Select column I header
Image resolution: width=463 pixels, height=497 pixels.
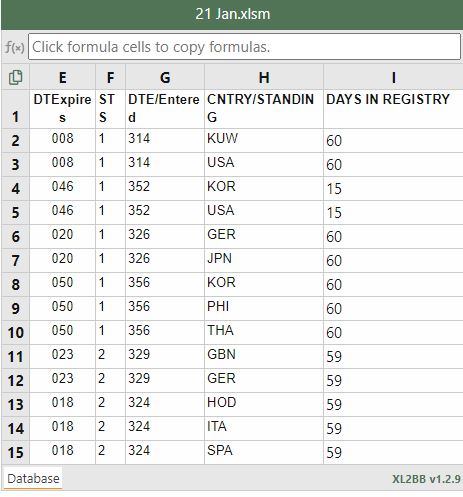pos(393,77)
